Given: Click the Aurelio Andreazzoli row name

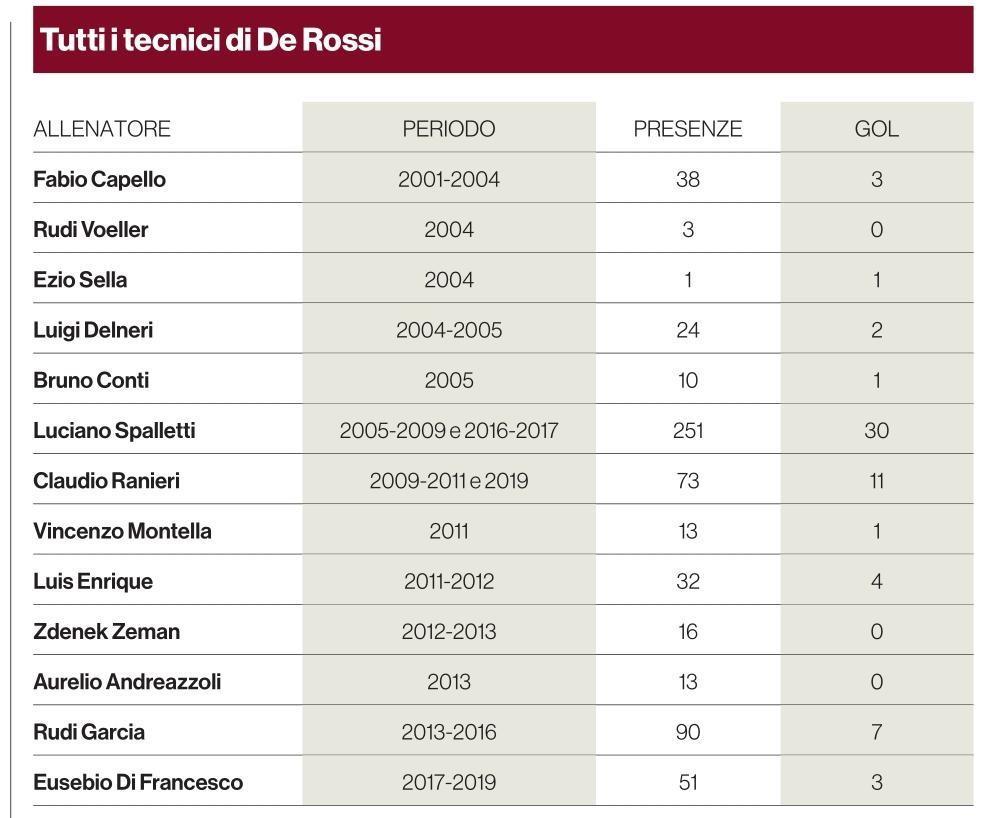Looking at the screenshot, I should click(x=127, y=681).
